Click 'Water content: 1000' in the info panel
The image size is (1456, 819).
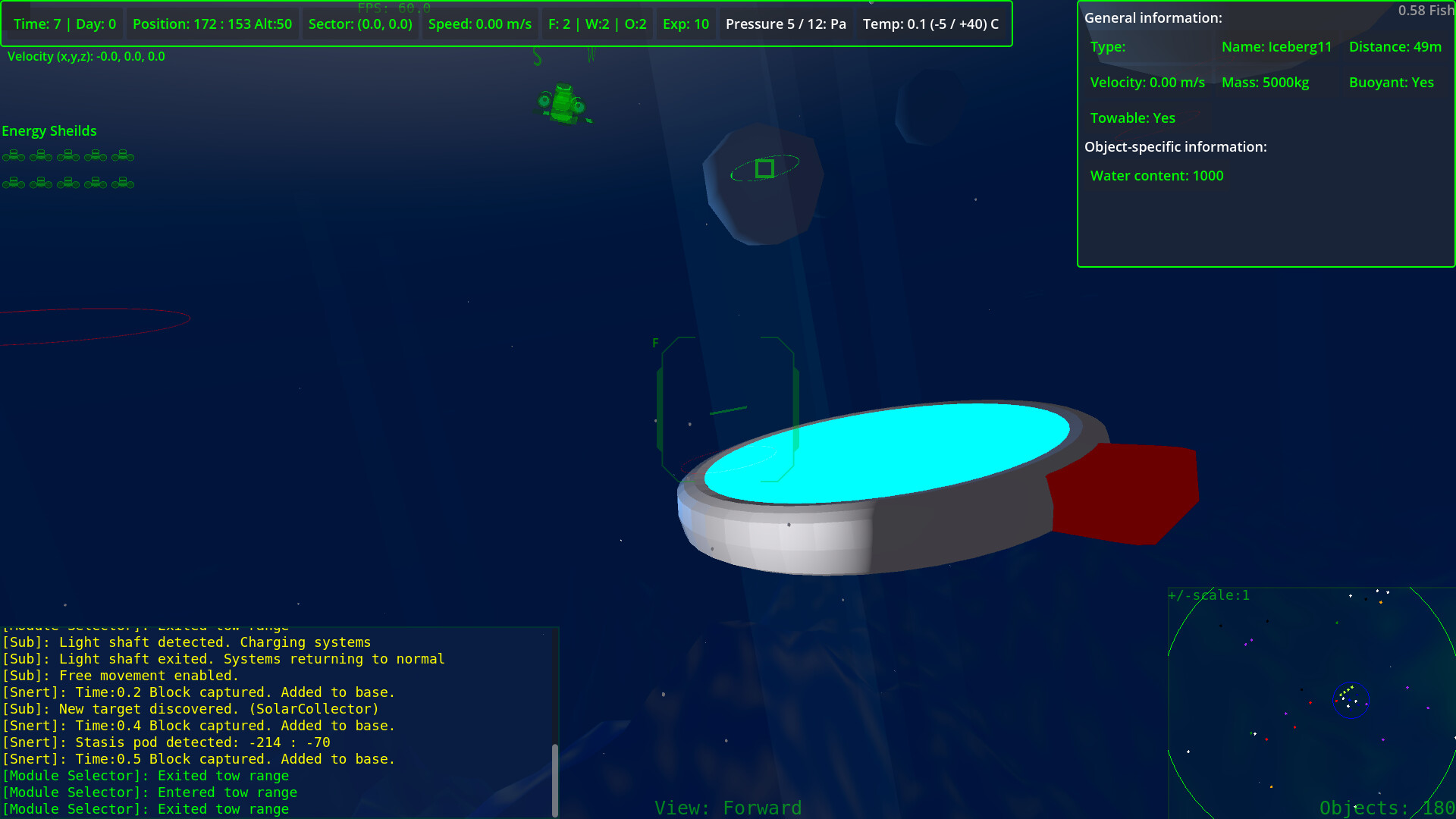1157,176
